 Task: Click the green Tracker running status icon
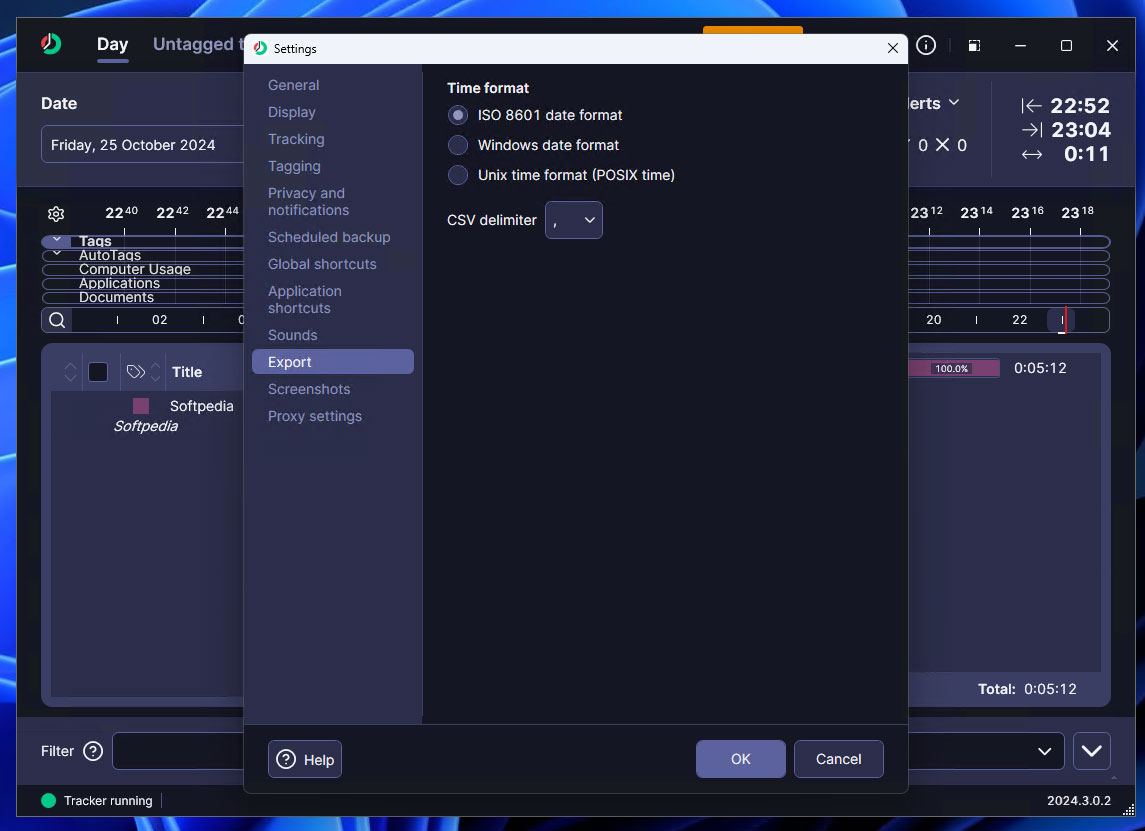[48, 801]
